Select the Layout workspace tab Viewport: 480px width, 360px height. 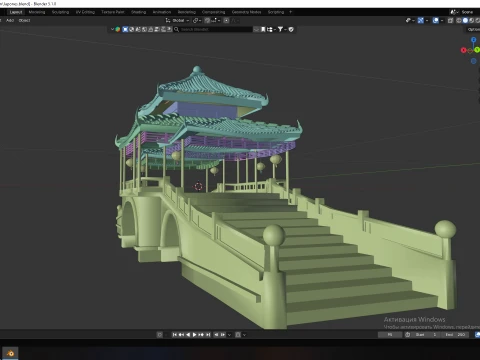16,12
